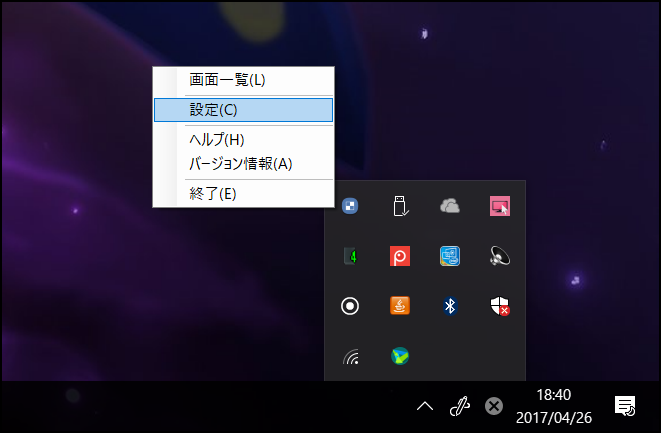Click the Bluetooth tray icon
This screenshot has width=661, height=433.
click(450, 306)
